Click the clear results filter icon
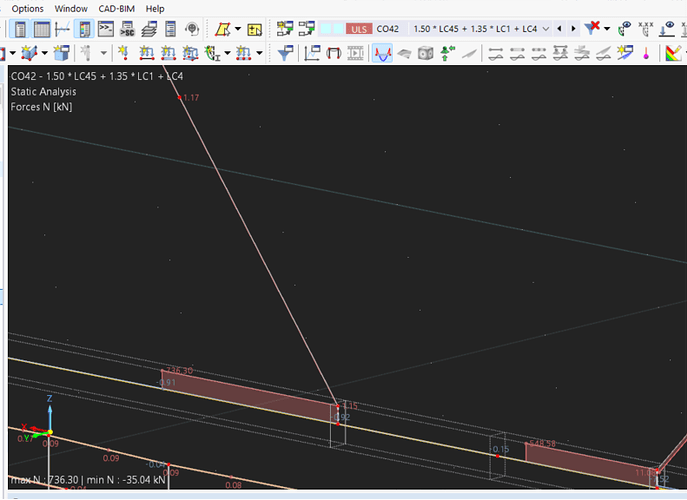The image size is (687, 500). 592,28
